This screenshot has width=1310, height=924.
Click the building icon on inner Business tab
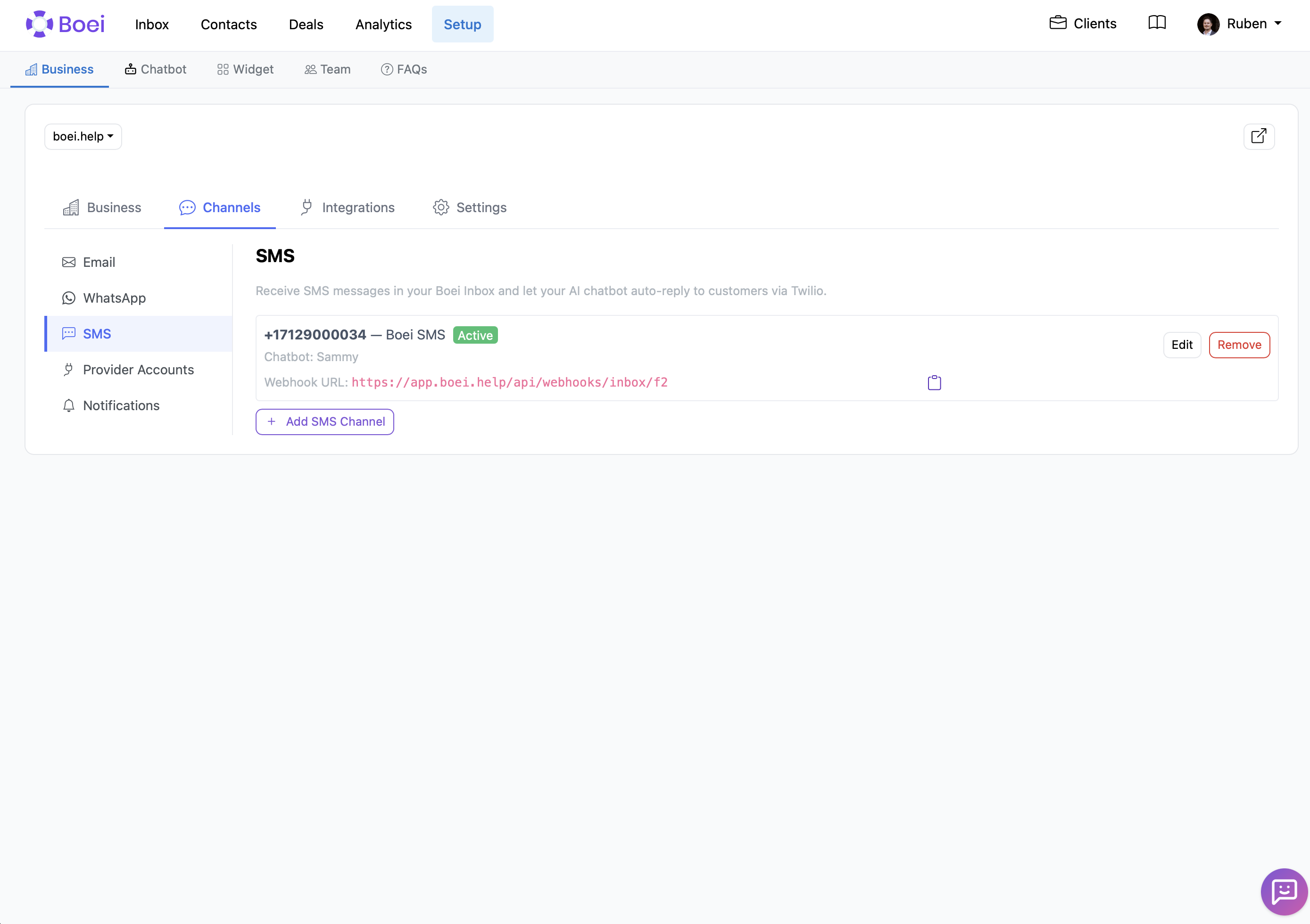[x=71, y=207]
